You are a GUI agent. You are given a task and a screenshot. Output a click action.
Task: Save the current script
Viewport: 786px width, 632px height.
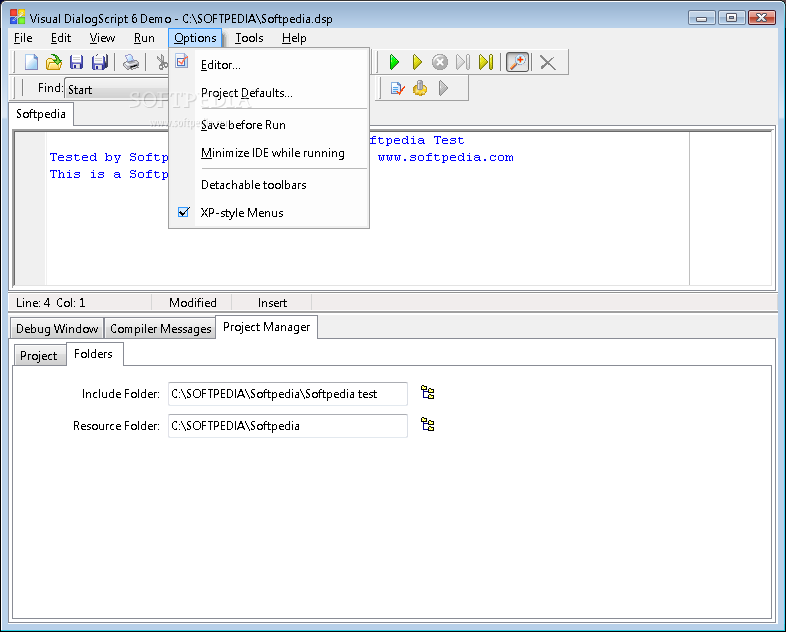(76, 62)
